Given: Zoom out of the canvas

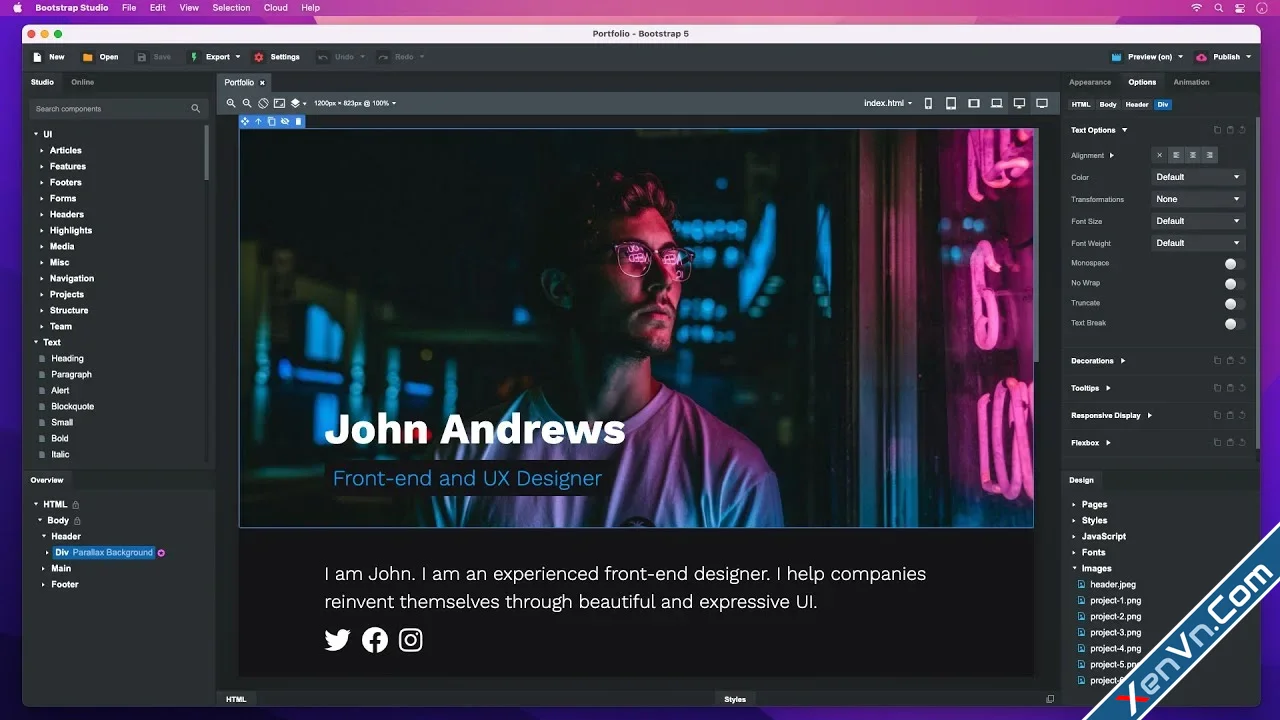Looking at the screenshot, I should 247,103.
